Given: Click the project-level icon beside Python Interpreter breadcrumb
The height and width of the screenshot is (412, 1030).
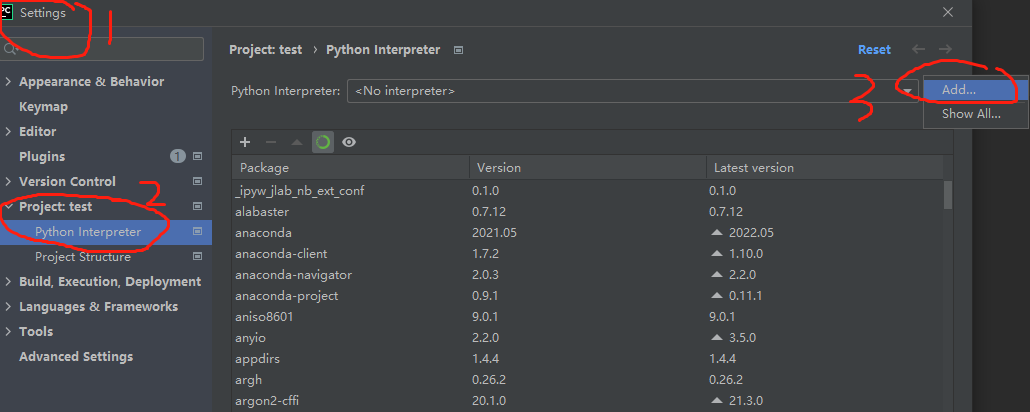Looking at the screenshot, I should [x=458, y=49].
